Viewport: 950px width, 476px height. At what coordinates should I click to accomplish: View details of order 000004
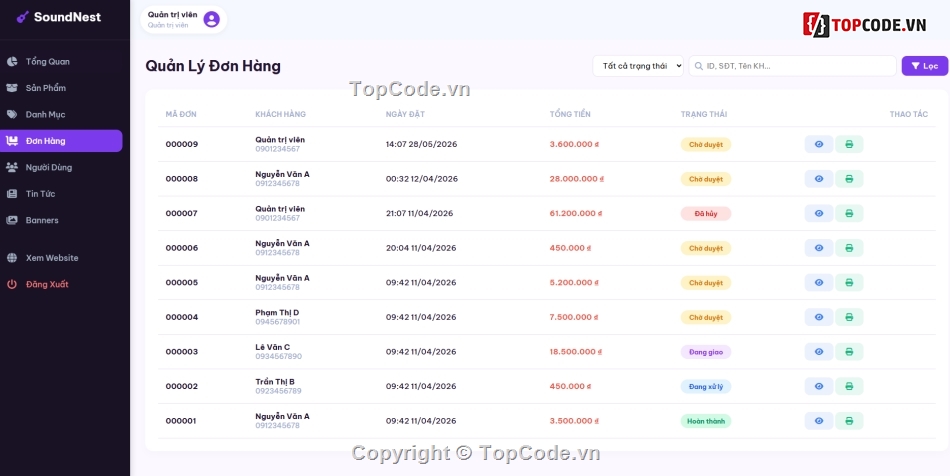pyautogui.click(x=819, y=317)
